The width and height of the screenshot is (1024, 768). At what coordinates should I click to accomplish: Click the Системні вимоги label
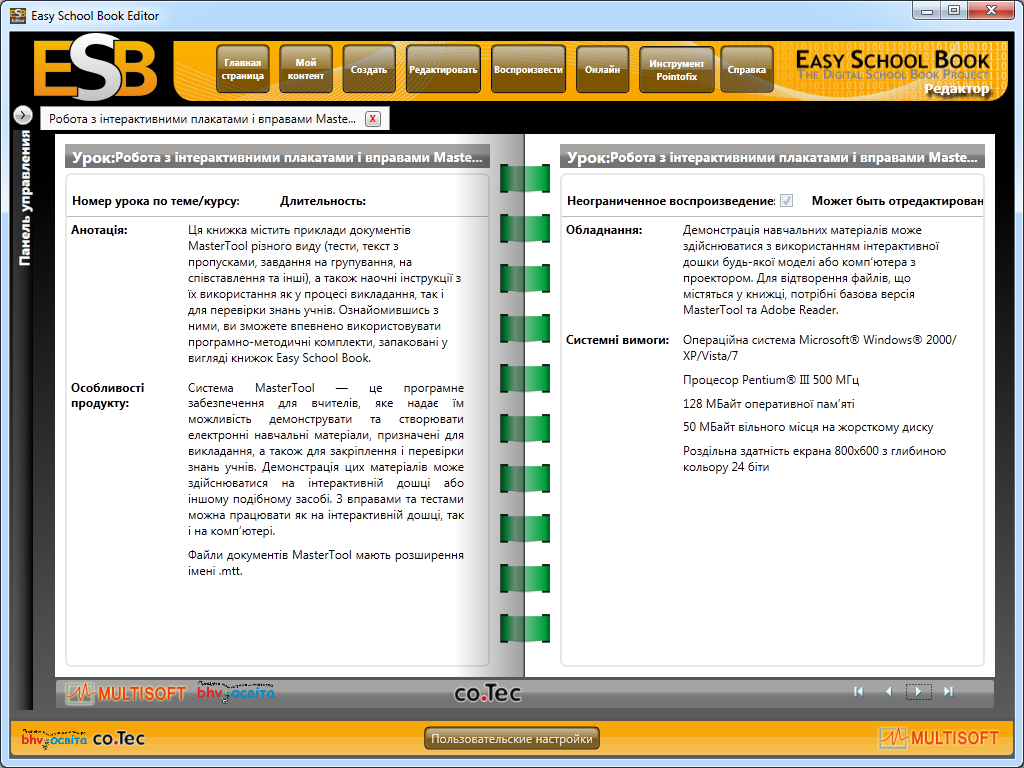[617, 340]
